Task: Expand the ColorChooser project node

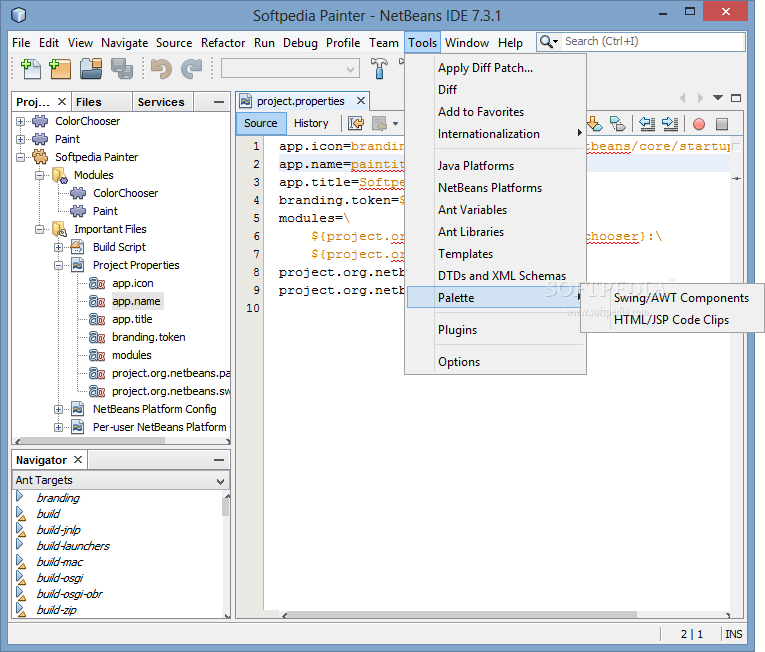Action: coord(20,121)
